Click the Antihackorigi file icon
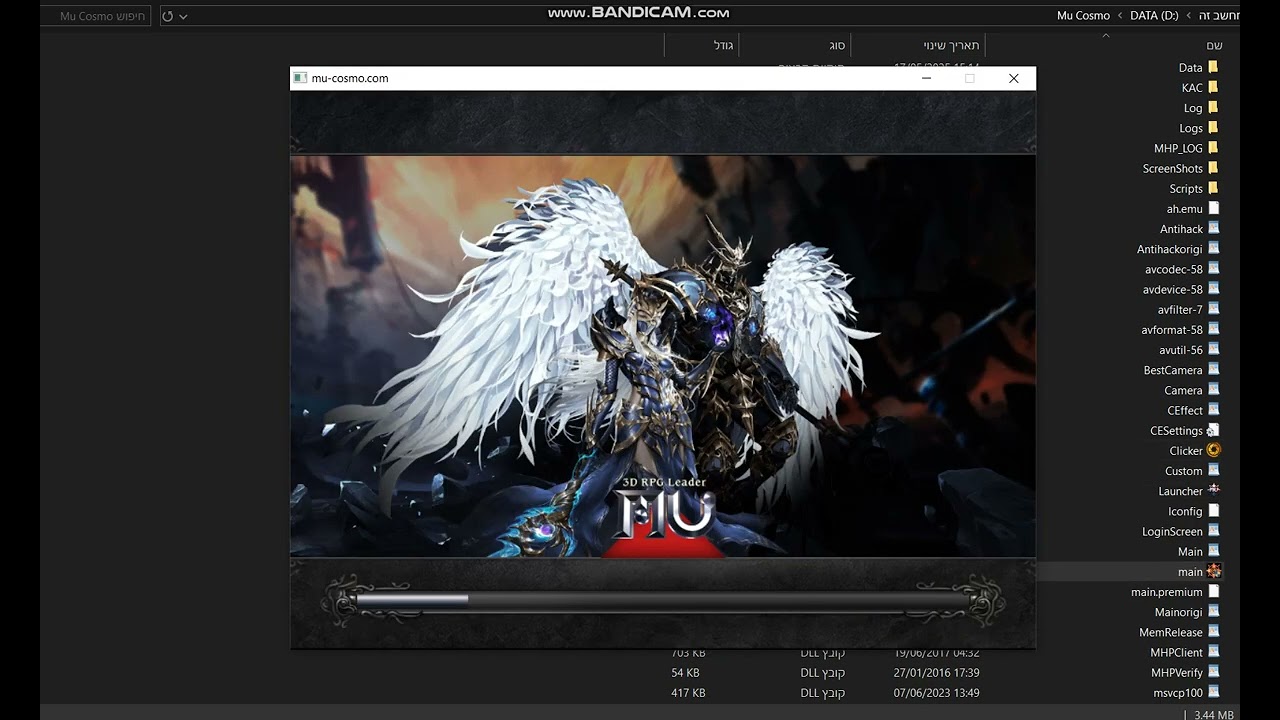 pyautogui.click(x=1214, y=248)
